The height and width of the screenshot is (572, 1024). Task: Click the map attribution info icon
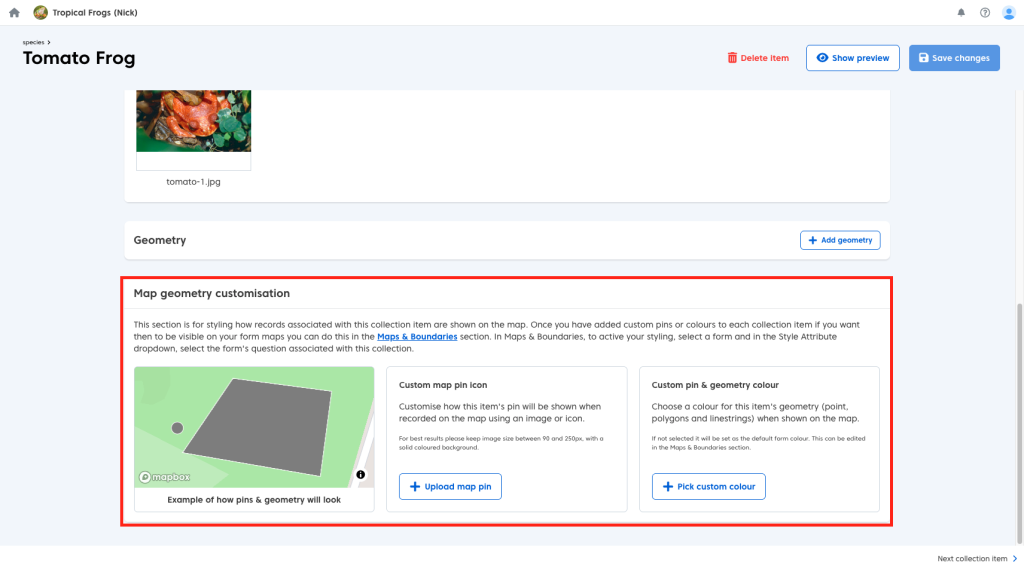[360, 474]
